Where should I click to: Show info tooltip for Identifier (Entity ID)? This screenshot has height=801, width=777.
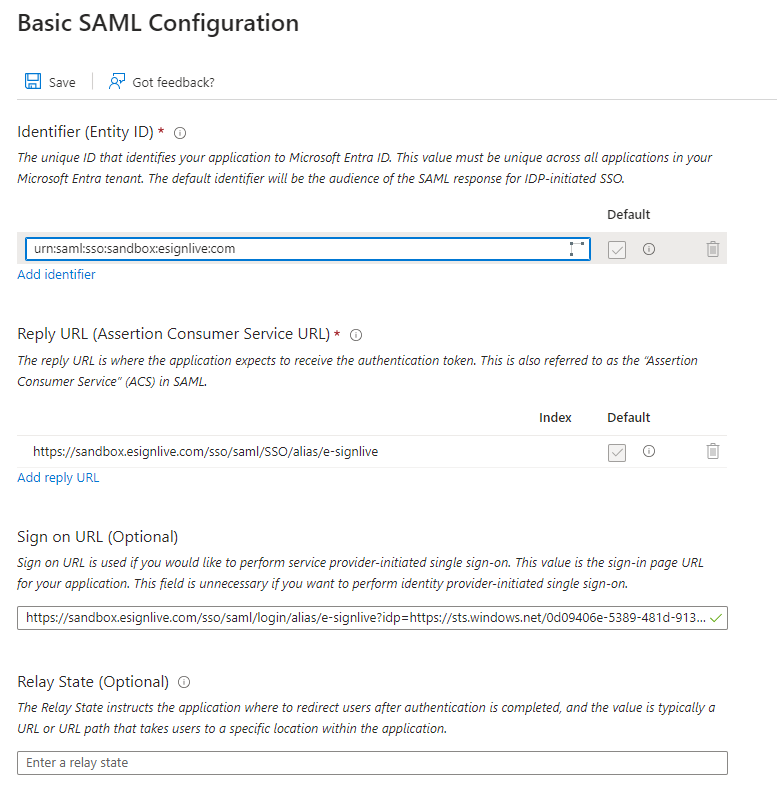point(180,133)
